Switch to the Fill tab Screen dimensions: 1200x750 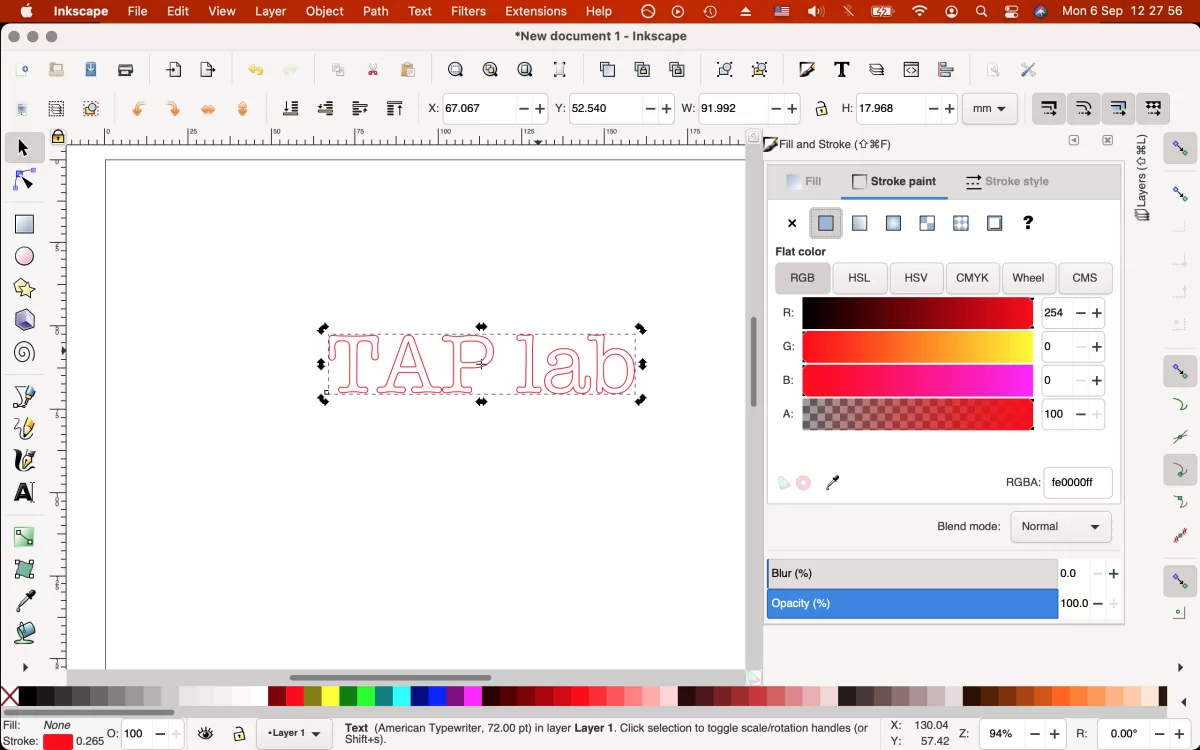(x=804, y=182)
